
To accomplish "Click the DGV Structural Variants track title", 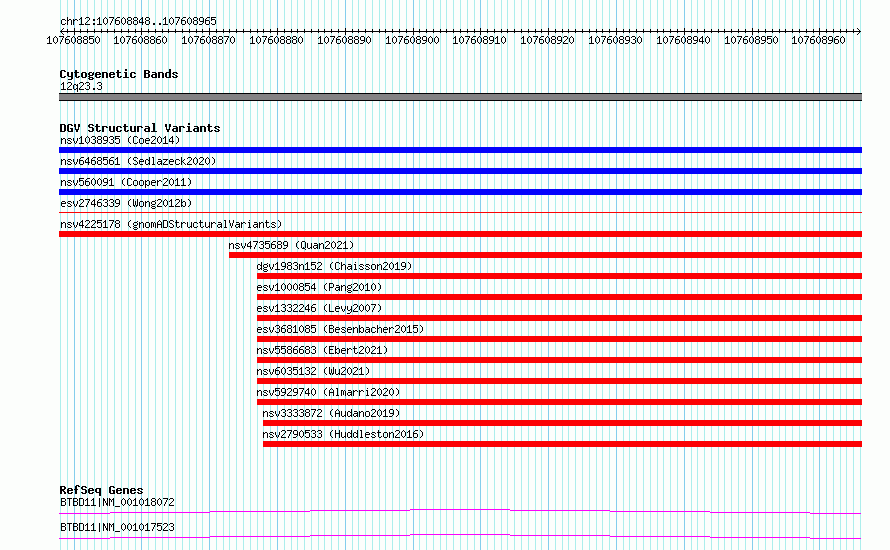I will [x=140, y=128].
